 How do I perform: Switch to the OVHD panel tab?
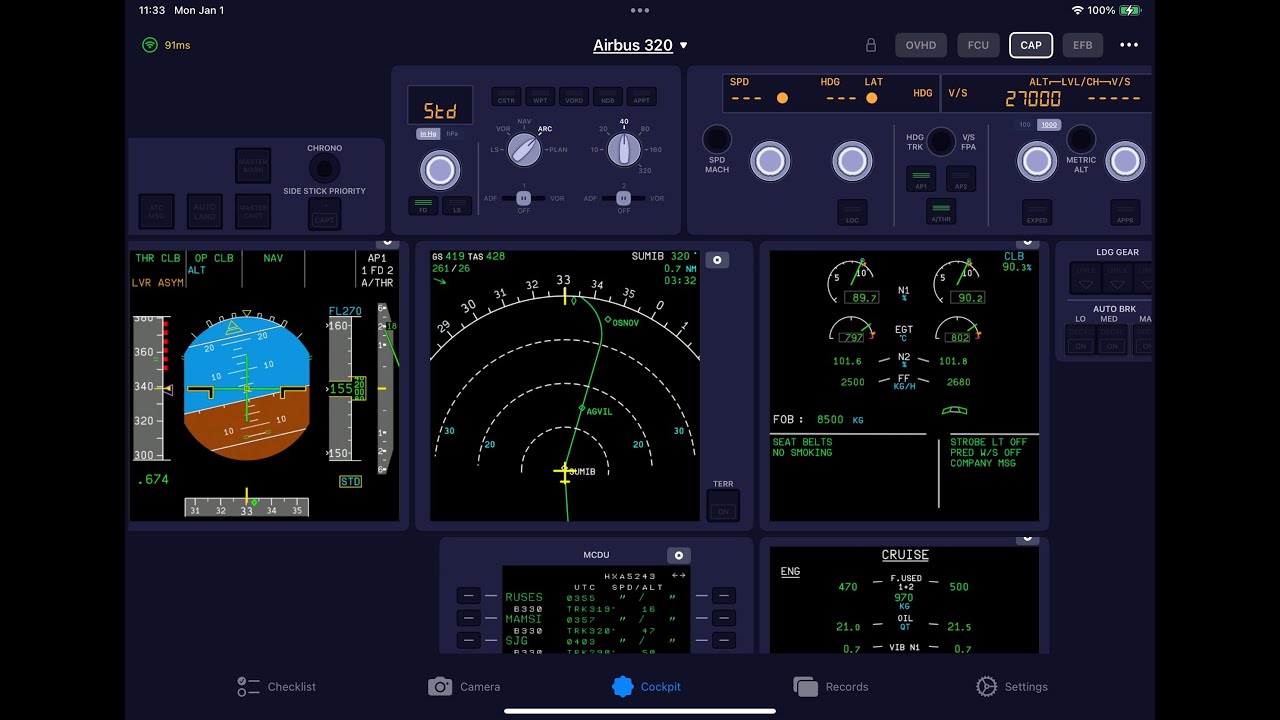pyautogui.click(x=921, y=45)
